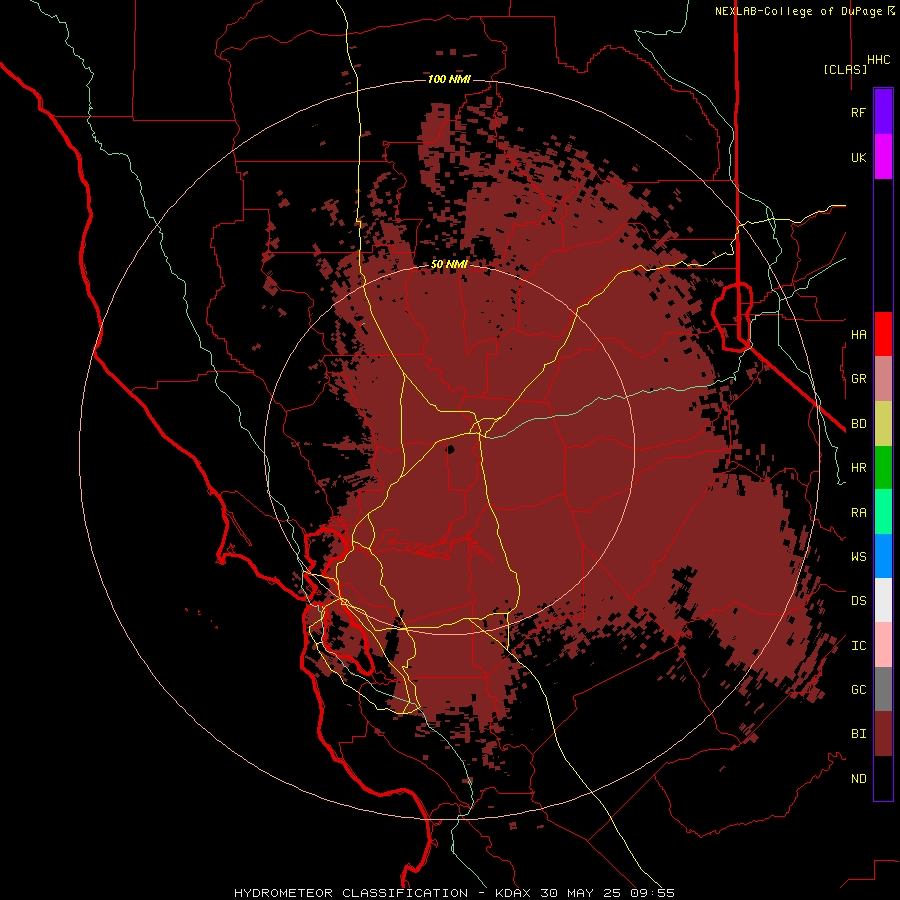This screenshot has height=900, width=900.
Task: Click the HR heavy rain green swatch
Action: point(883,468)
